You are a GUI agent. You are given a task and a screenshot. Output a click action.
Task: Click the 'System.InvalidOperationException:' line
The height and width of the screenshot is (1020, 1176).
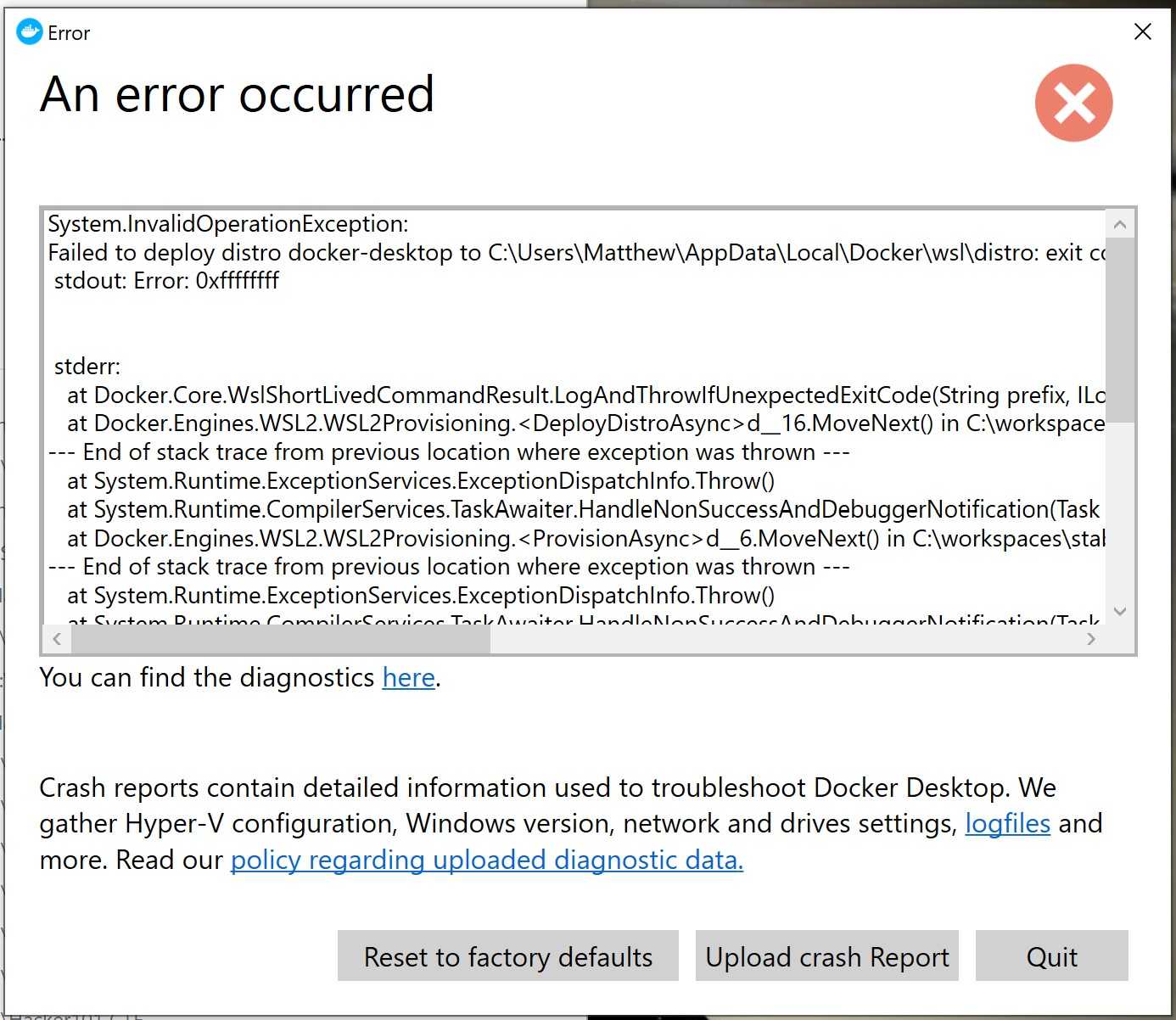(228, 224)
